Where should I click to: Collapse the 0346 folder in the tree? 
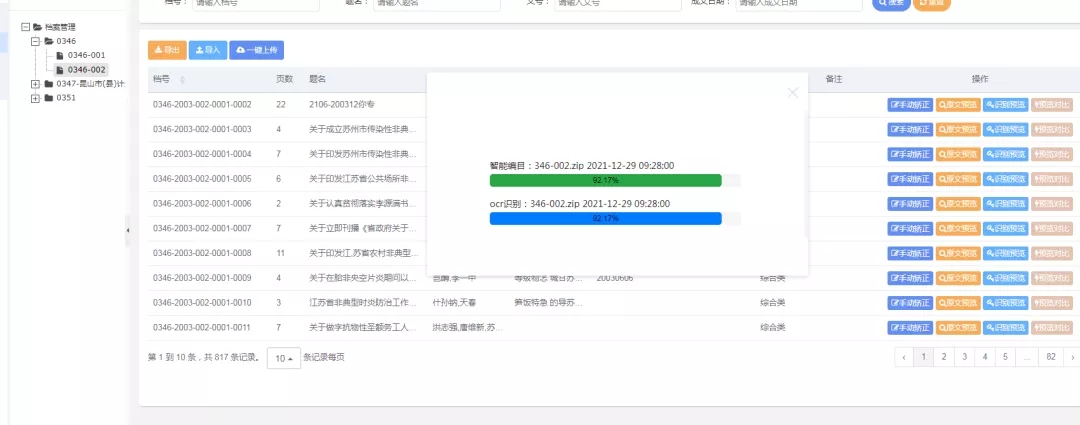tap(35, 42)
